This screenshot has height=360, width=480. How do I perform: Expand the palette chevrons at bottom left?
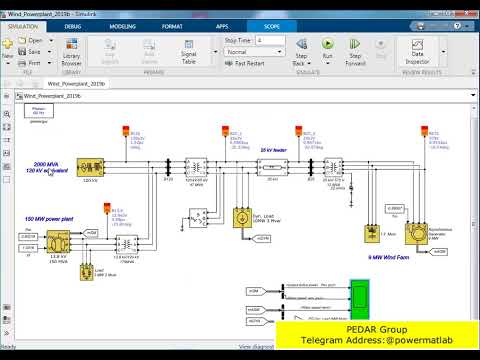7,333
